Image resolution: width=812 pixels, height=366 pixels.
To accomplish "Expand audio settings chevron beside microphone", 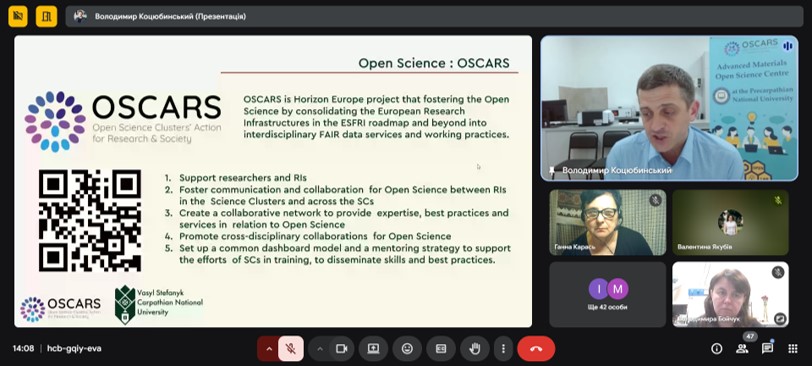I will pos(268,349).
